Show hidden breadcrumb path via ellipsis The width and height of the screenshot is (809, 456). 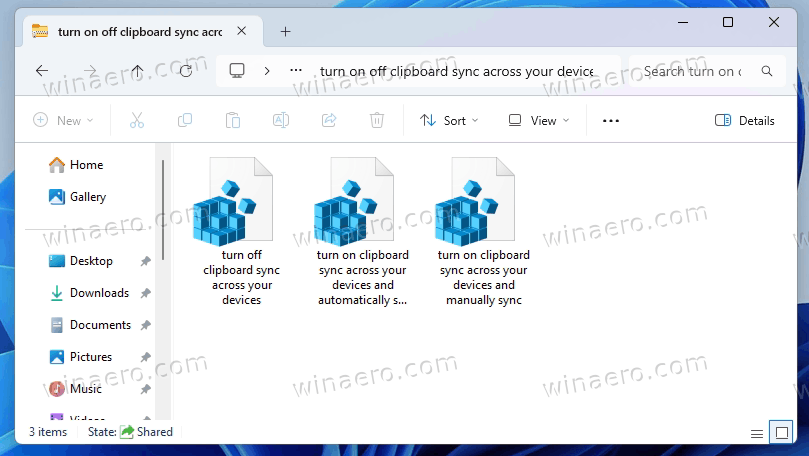point(296,70)
